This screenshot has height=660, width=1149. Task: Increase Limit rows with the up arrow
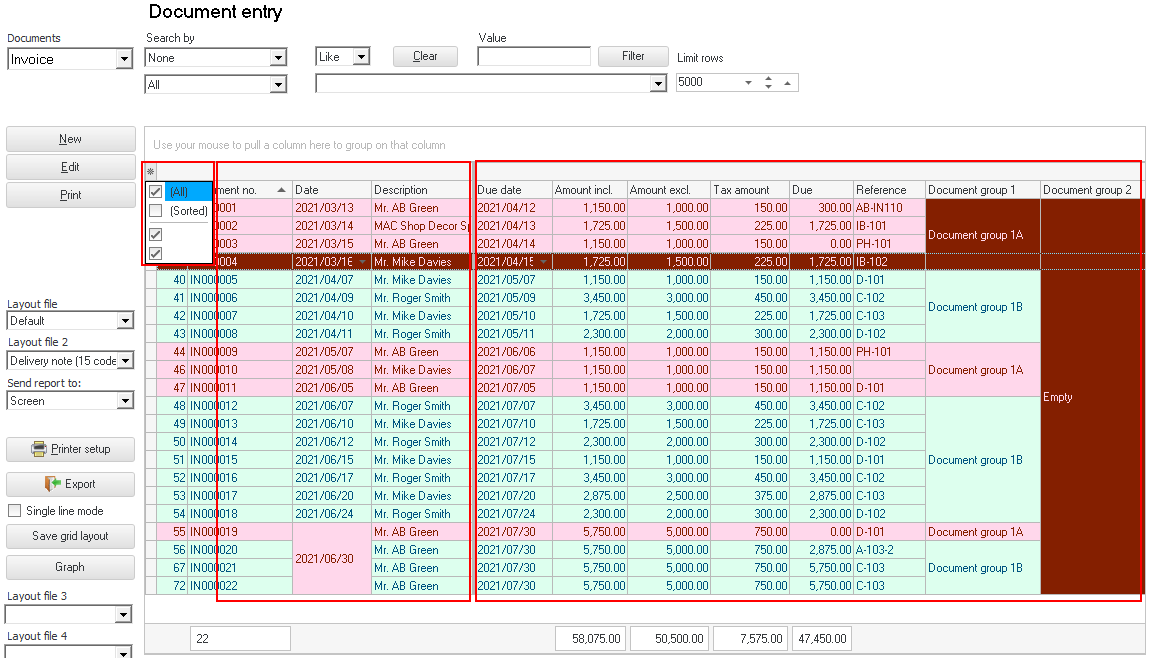coord(768,78)
